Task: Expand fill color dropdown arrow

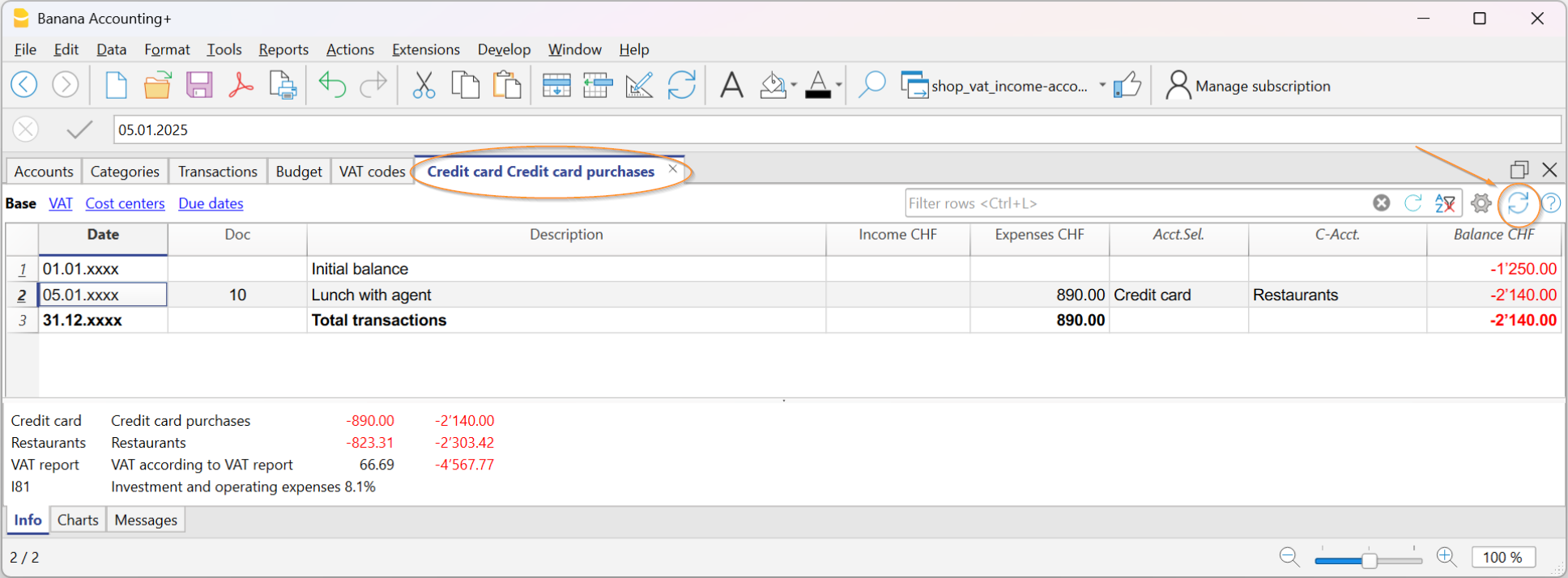Action: pos(794,85)
